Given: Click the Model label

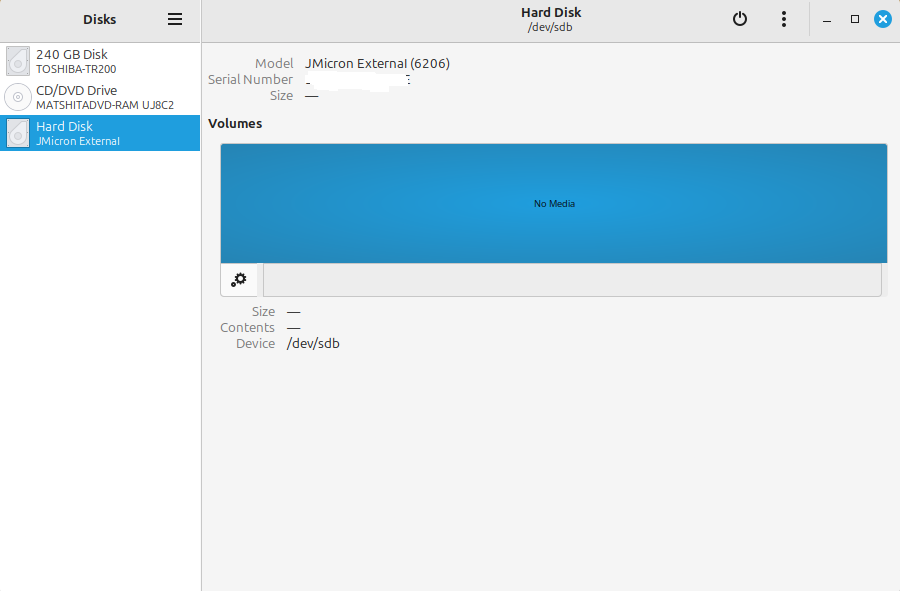Looking at the screenshot, I should 274,63.
